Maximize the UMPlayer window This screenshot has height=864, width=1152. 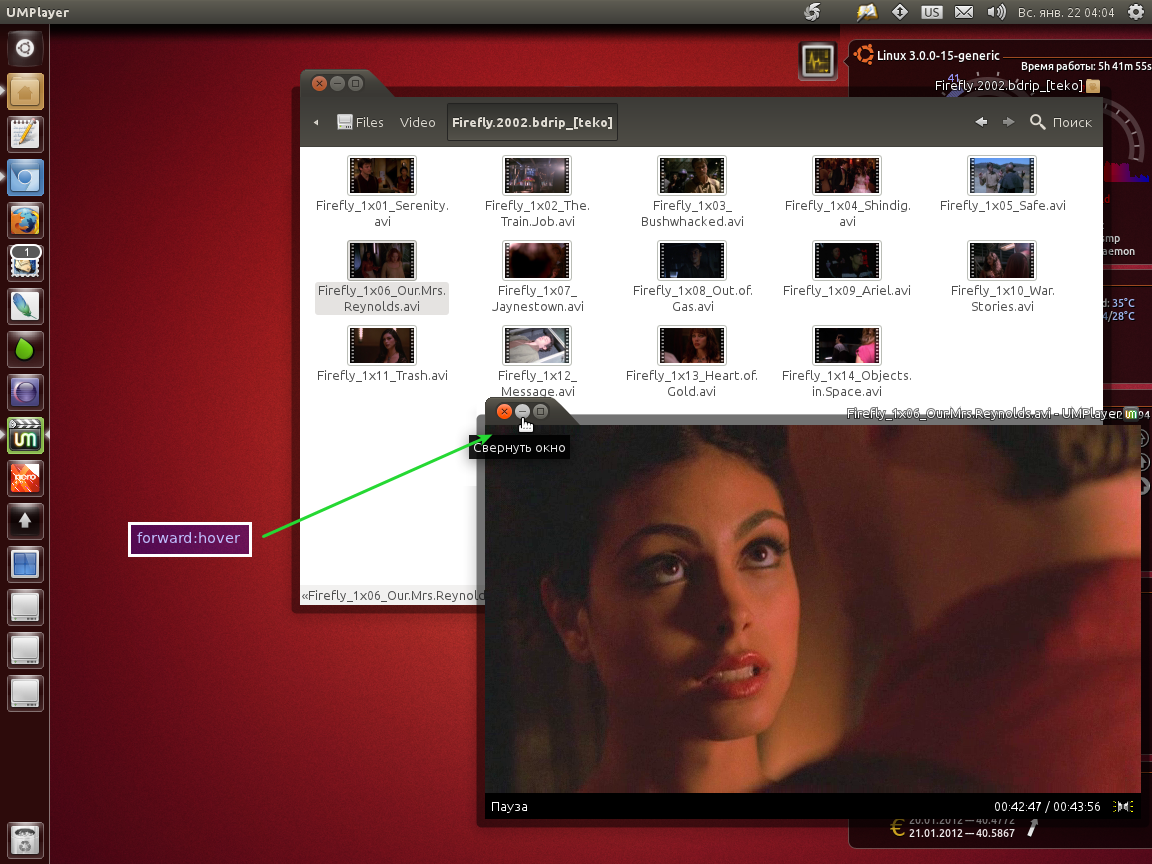(541, 411)
